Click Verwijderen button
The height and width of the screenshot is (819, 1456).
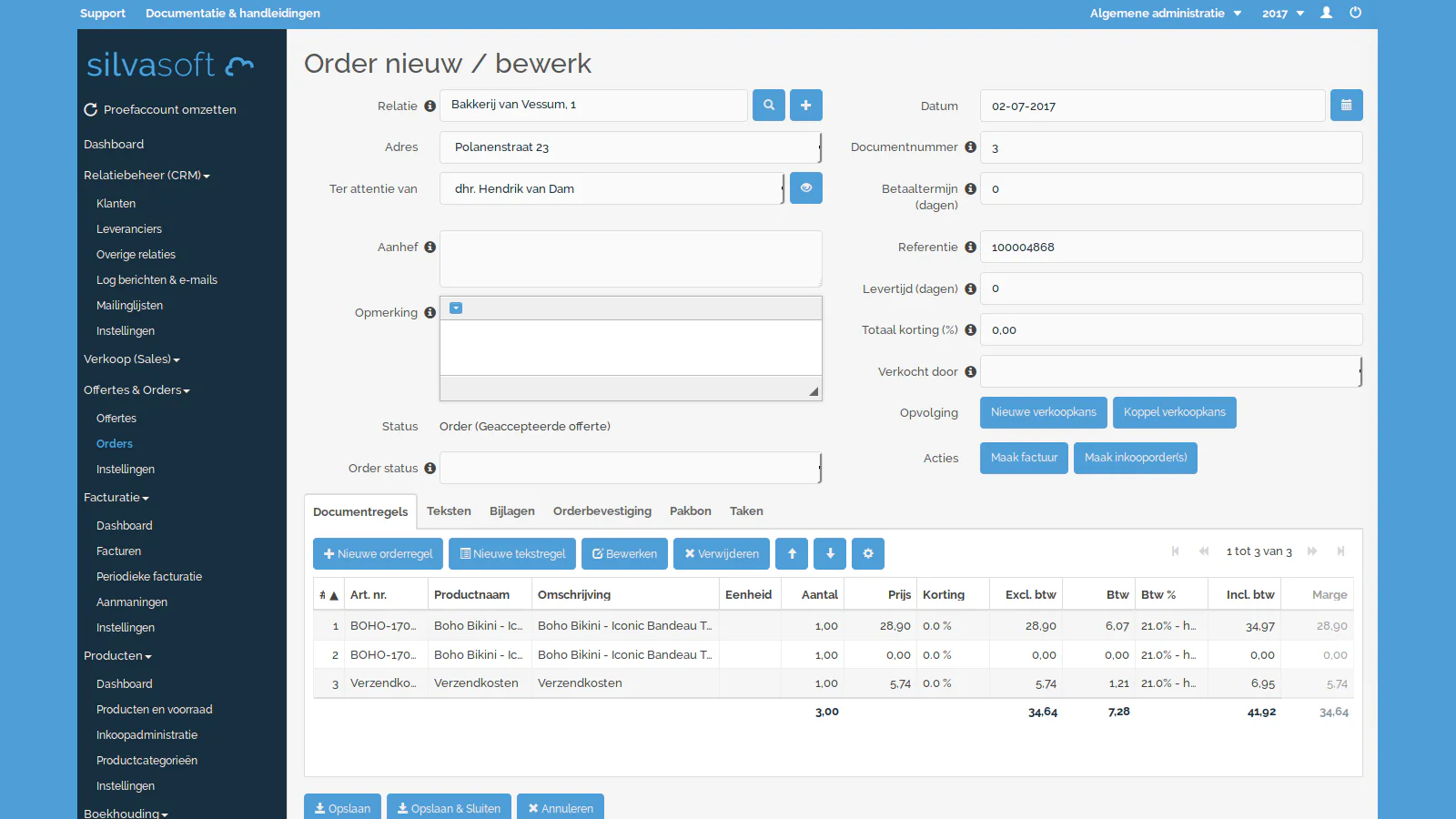point(722,553)
